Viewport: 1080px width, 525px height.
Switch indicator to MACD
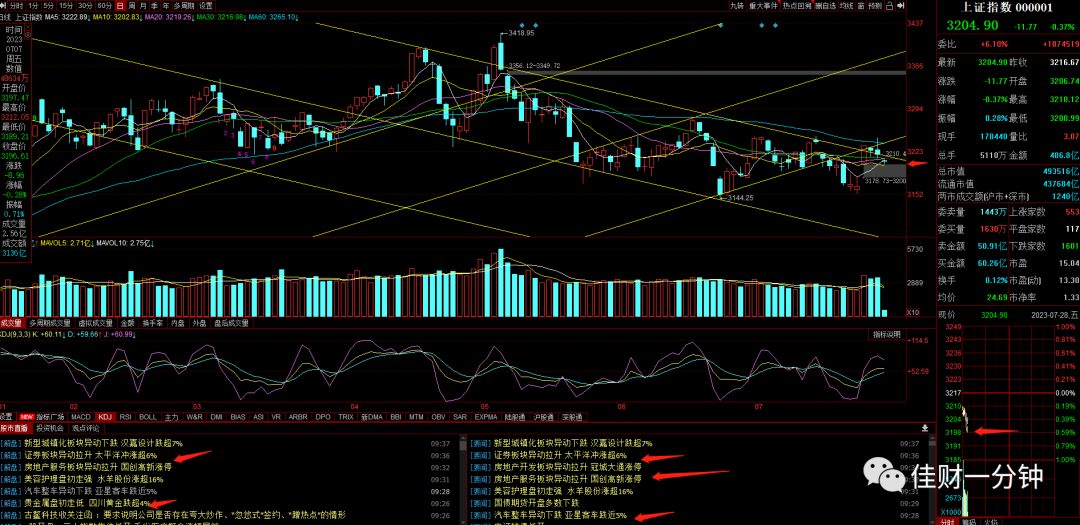click(81, 417)
